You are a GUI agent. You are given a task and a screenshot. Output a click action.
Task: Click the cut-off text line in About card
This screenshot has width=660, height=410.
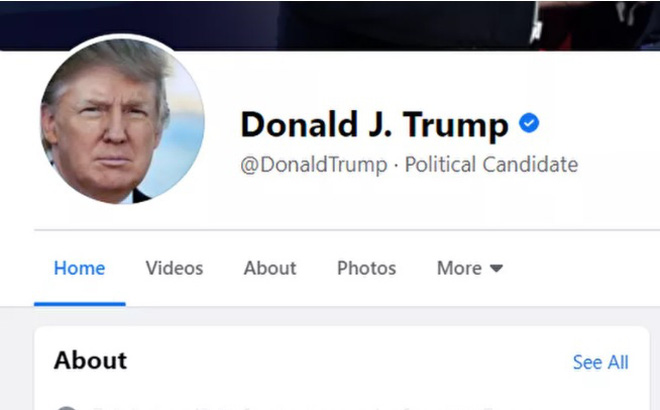pos(293,408)
